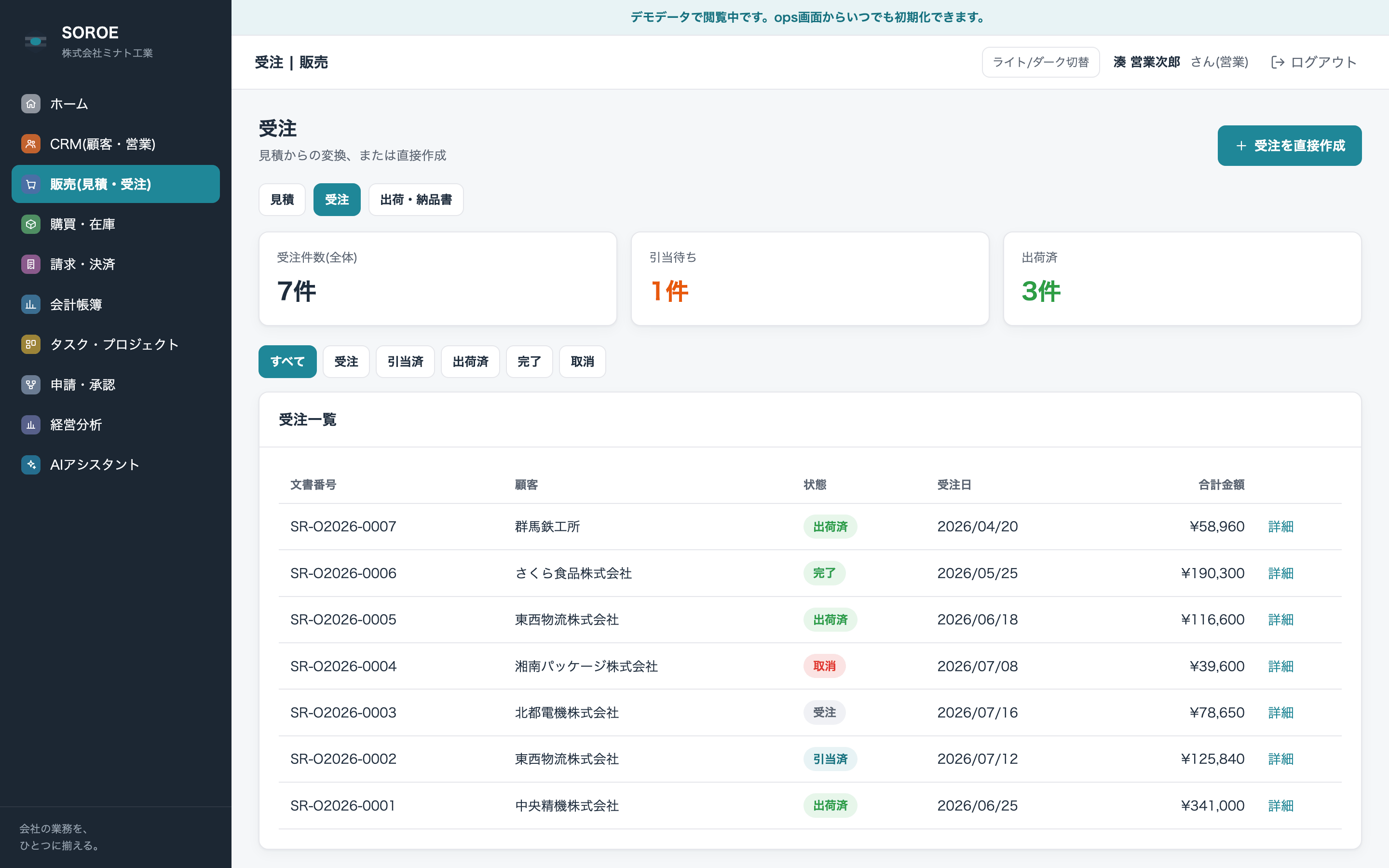Open 購買・在庫 in the sidebar
Image resolution: width=1389 pixels, height=868 pixels.
115,224
